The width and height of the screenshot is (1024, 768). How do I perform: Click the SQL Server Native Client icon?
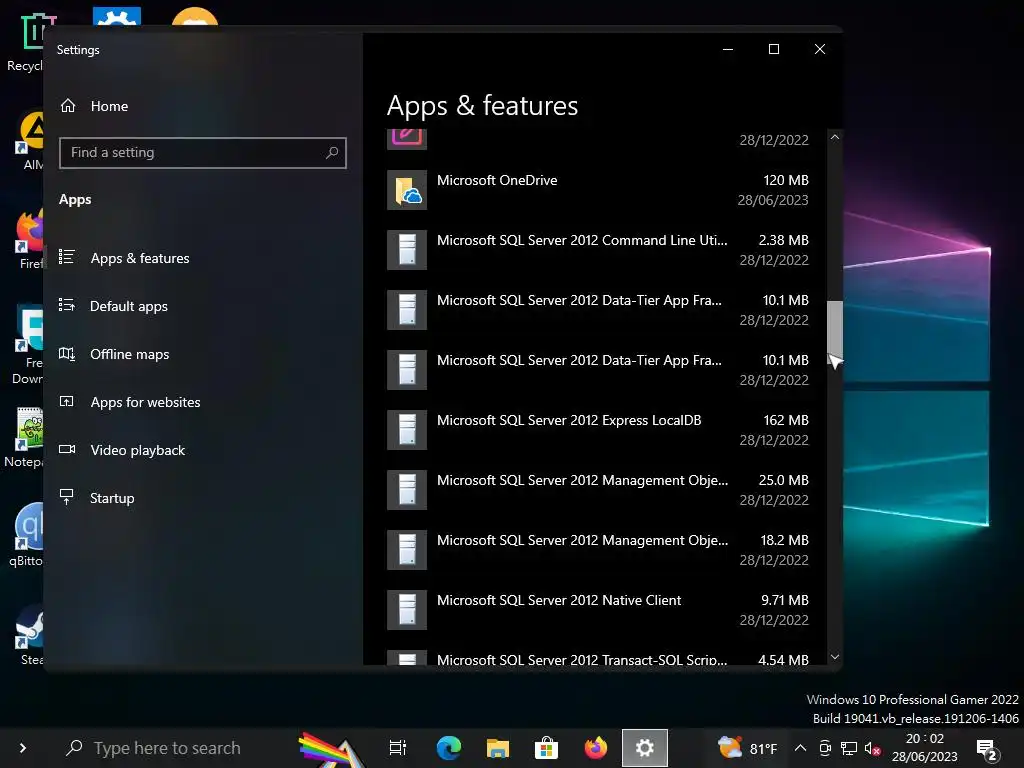(x=407, y=611)
